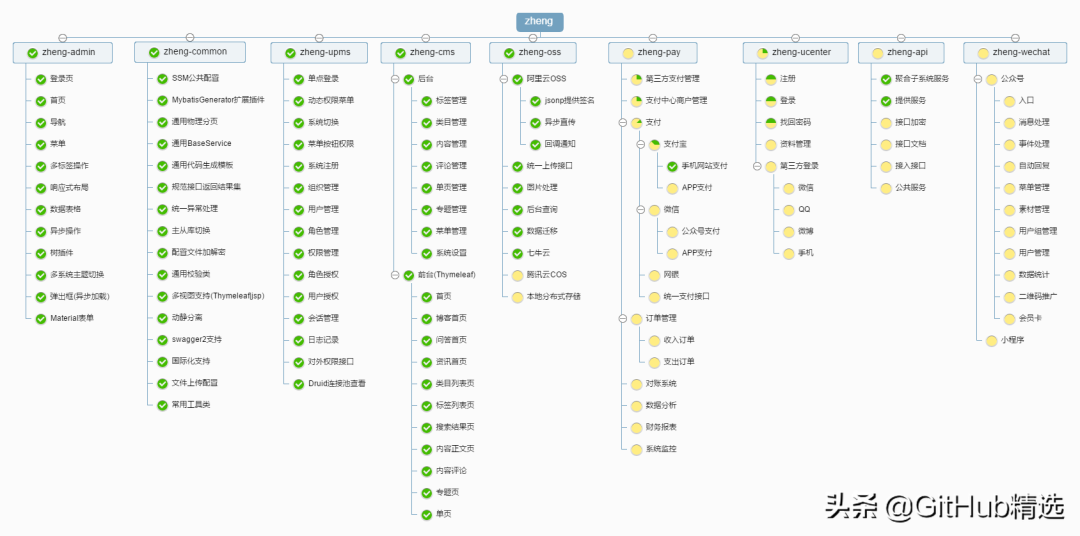Collapse the 订单管理 branch
Viewport: 1080px width, 536px height.
(623, 318)
